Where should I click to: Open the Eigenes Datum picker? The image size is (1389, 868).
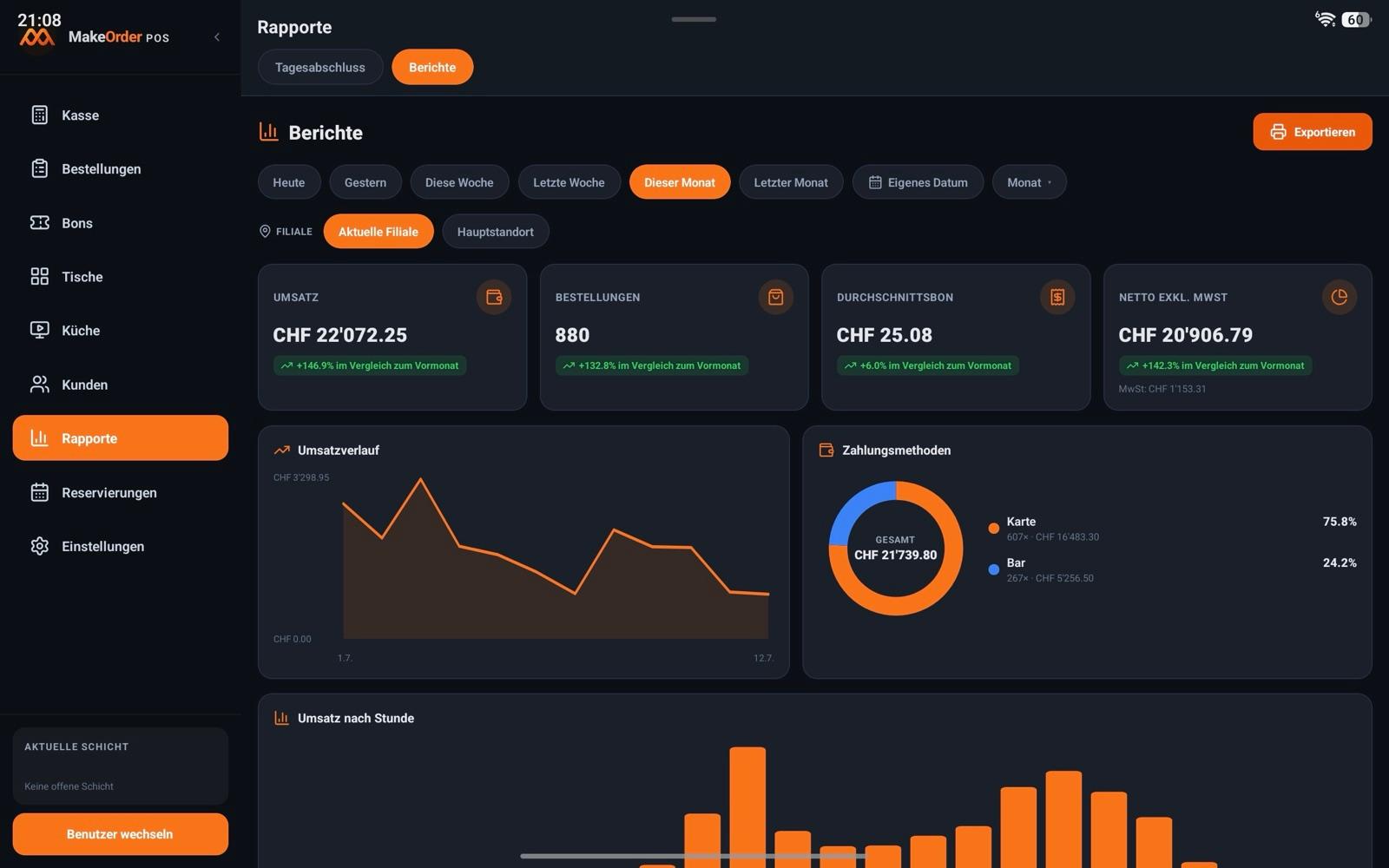click(x=918, y=182)
